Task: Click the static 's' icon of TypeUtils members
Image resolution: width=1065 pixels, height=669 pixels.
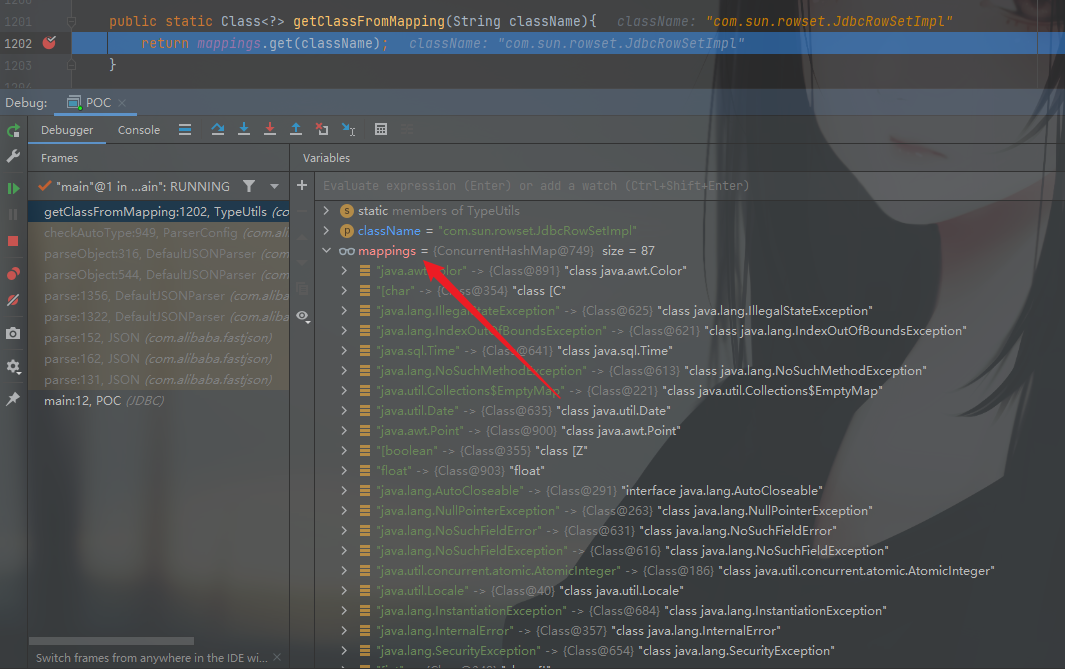Action: (346, 211)
